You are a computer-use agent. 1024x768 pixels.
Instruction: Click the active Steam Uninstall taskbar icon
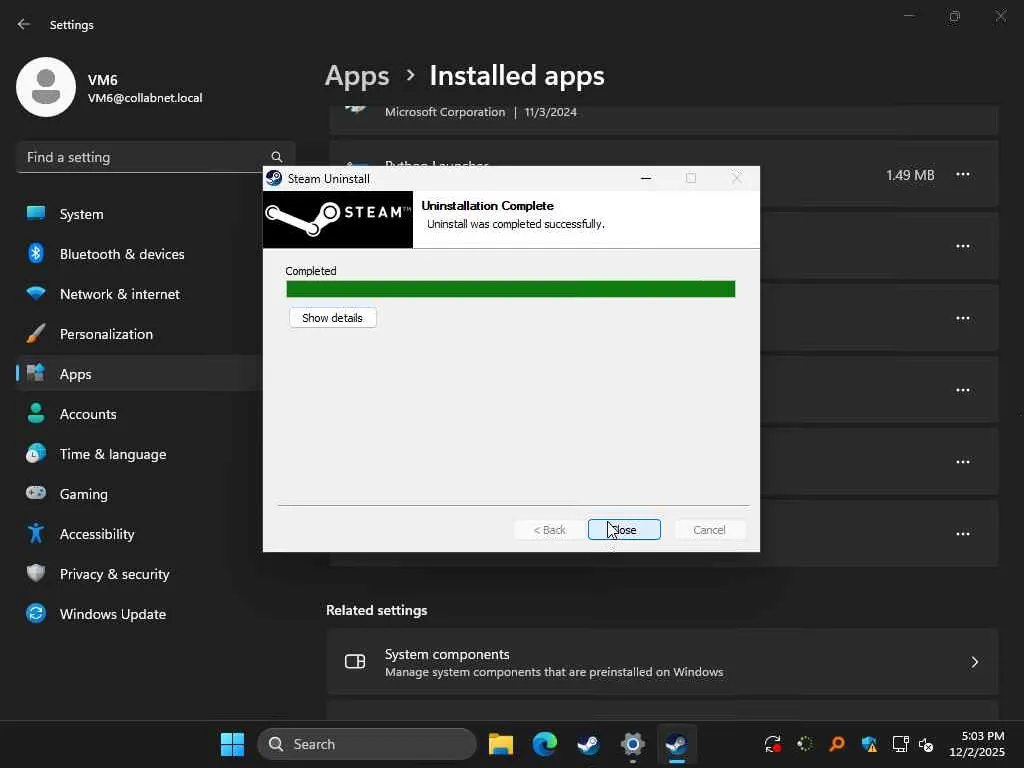click(677, 744)
